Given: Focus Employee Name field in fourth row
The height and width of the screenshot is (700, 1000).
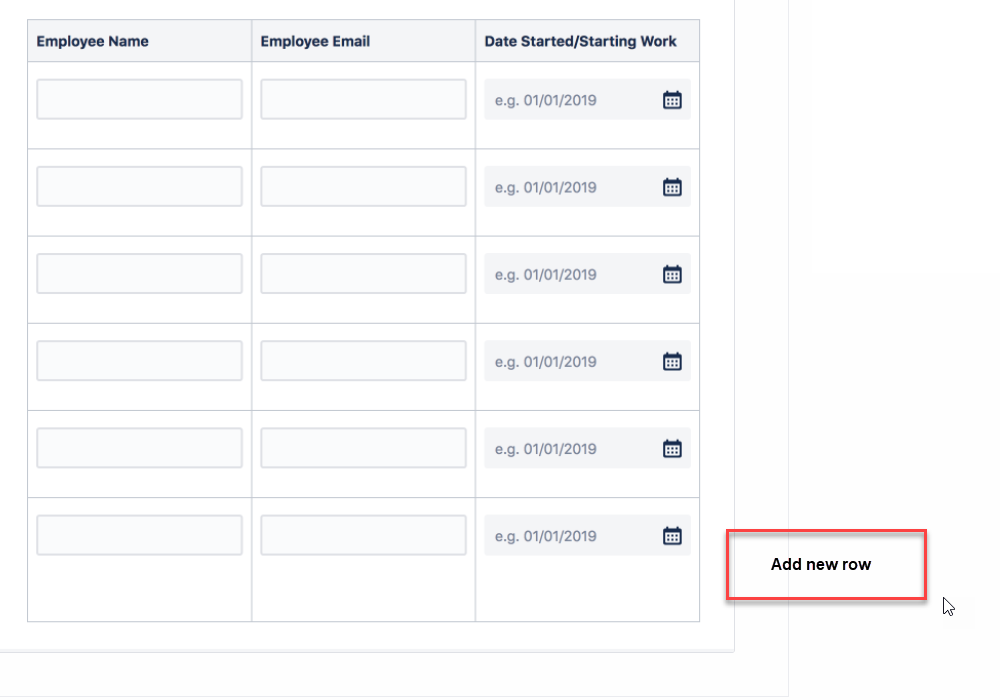Looking at the screenshot, I should [139, 361].
